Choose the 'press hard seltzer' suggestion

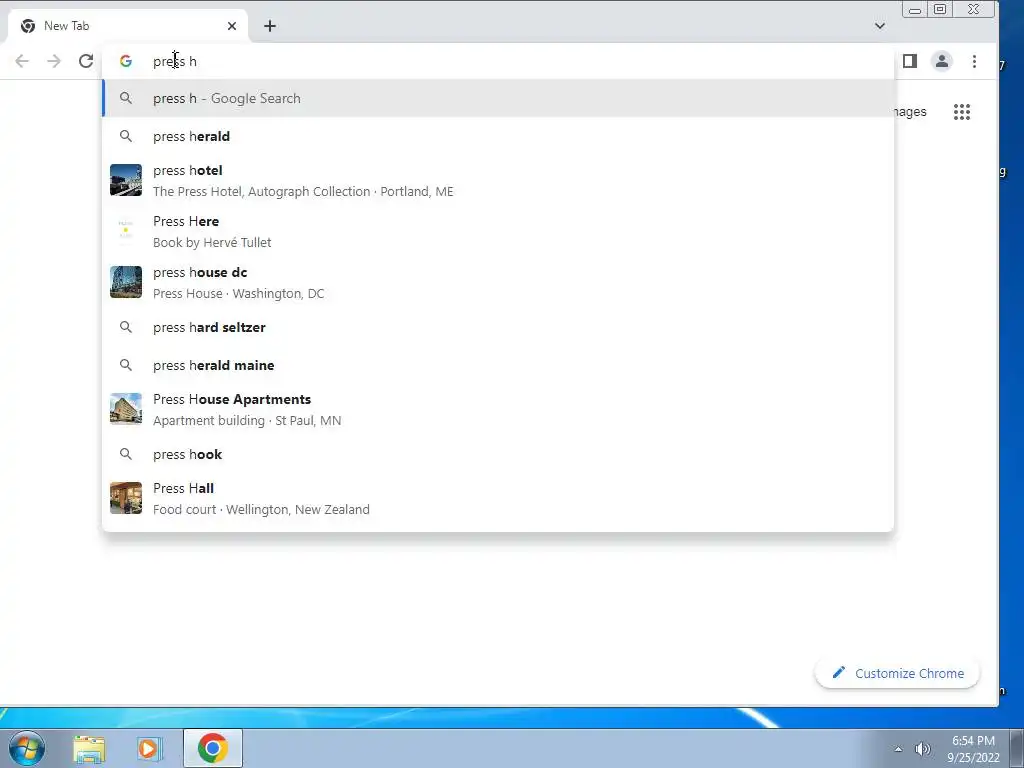[x=498, y=327]
